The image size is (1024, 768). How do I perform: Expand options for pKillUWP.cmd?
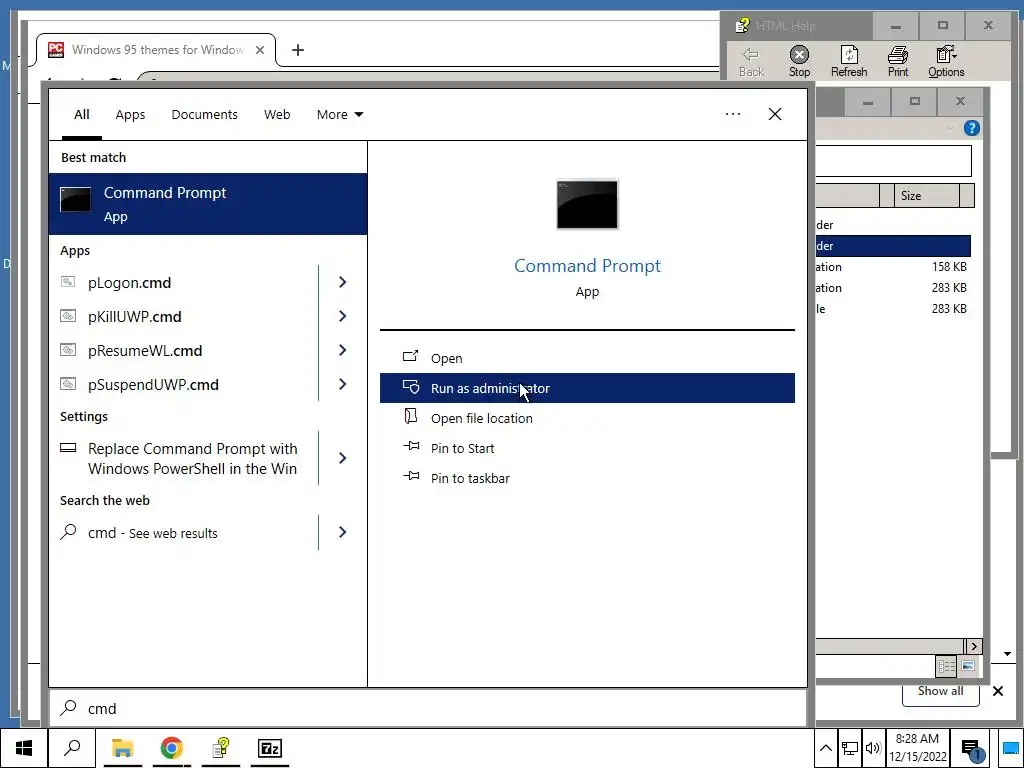pos(343,316)
